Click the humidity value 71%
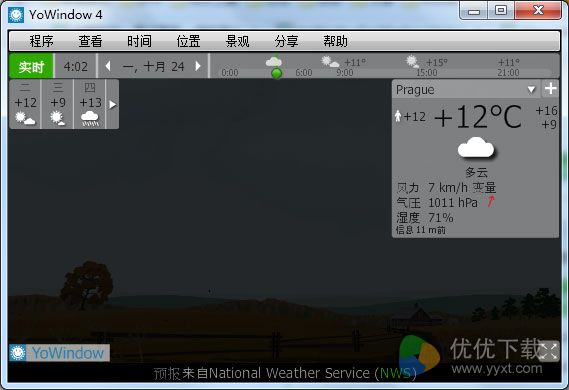Screen dimensions: 569x390 click(441, 218)
